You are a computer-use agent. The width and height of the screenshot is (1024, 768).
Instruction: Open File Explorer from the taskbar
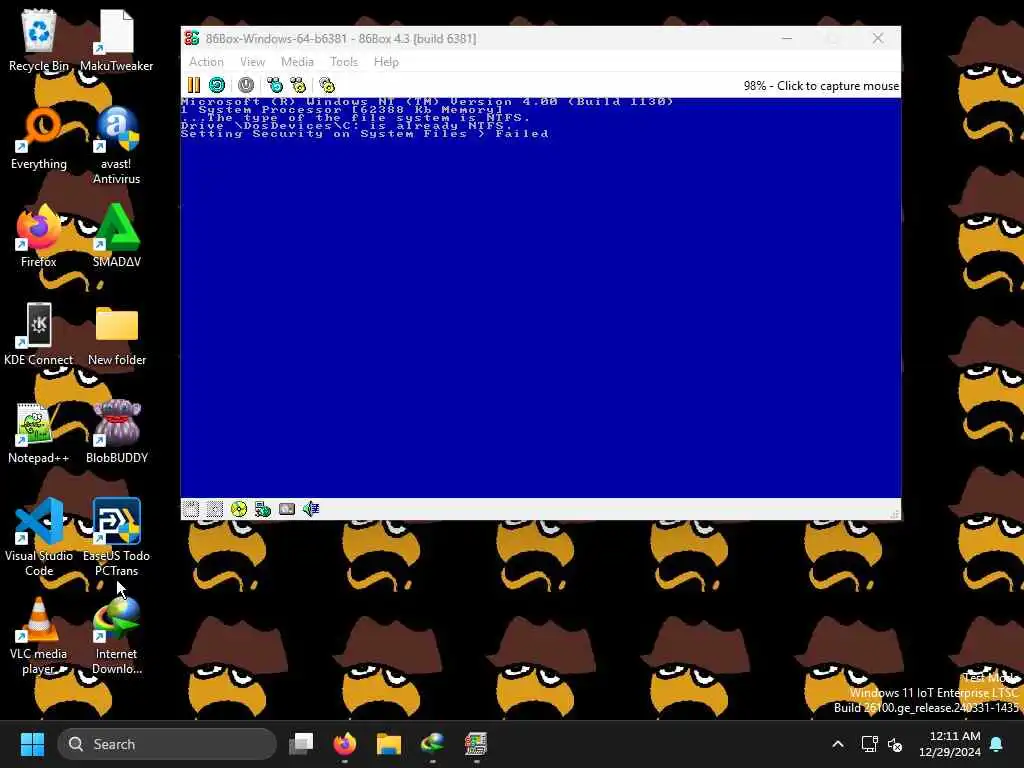coord(389,744)
